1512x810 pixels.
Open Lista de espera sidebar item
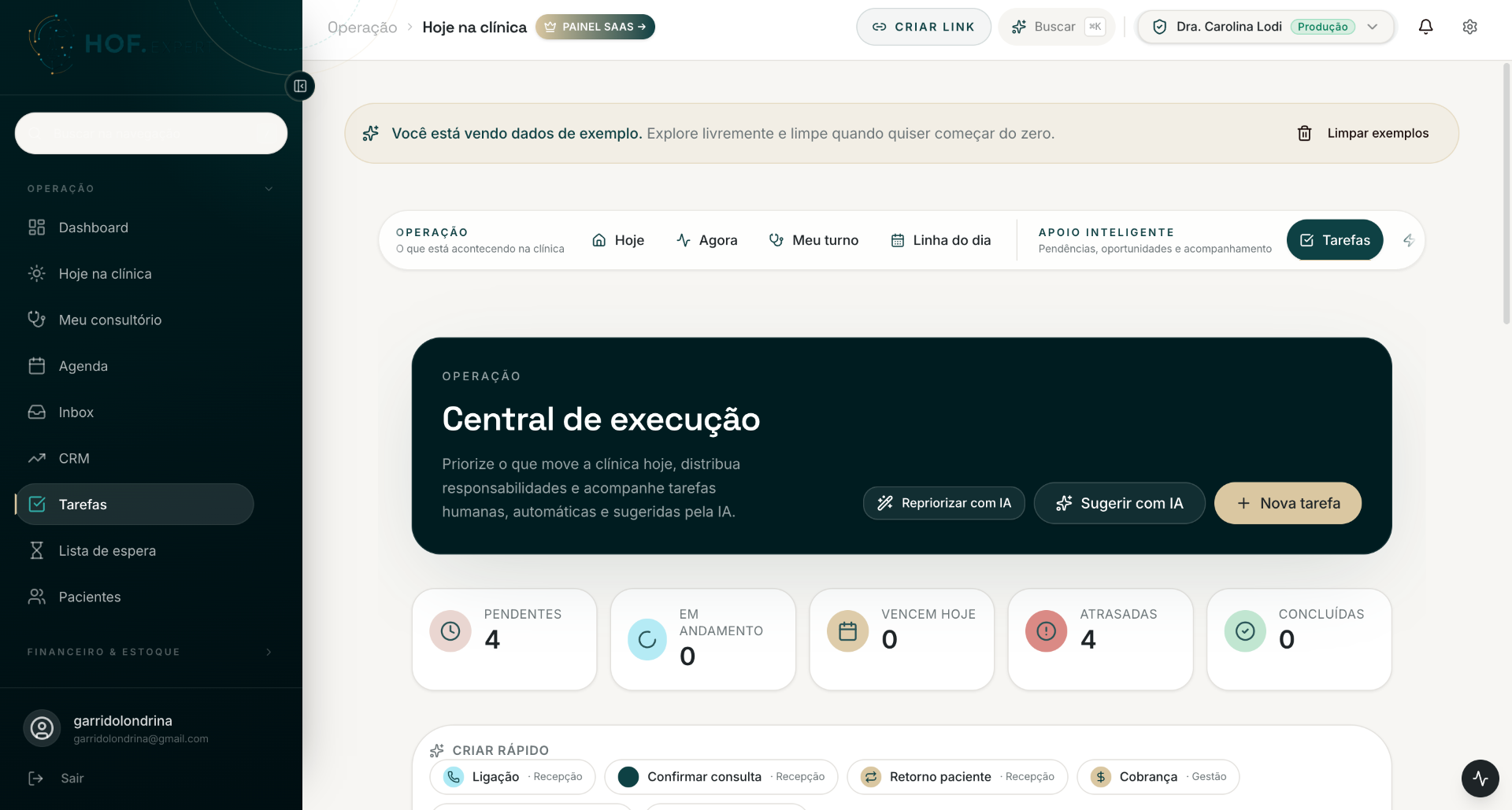click(135, 551)
